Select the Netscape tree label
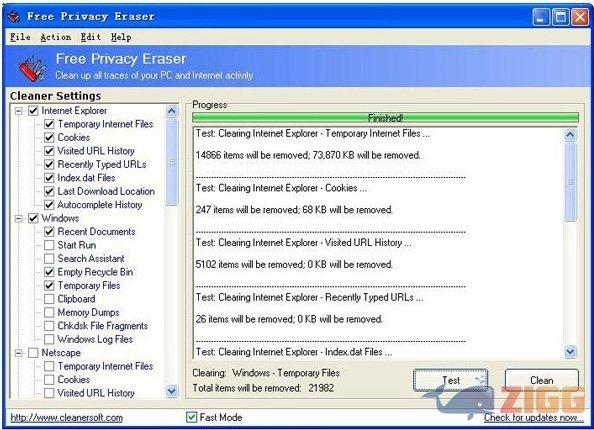 [61, 353]
